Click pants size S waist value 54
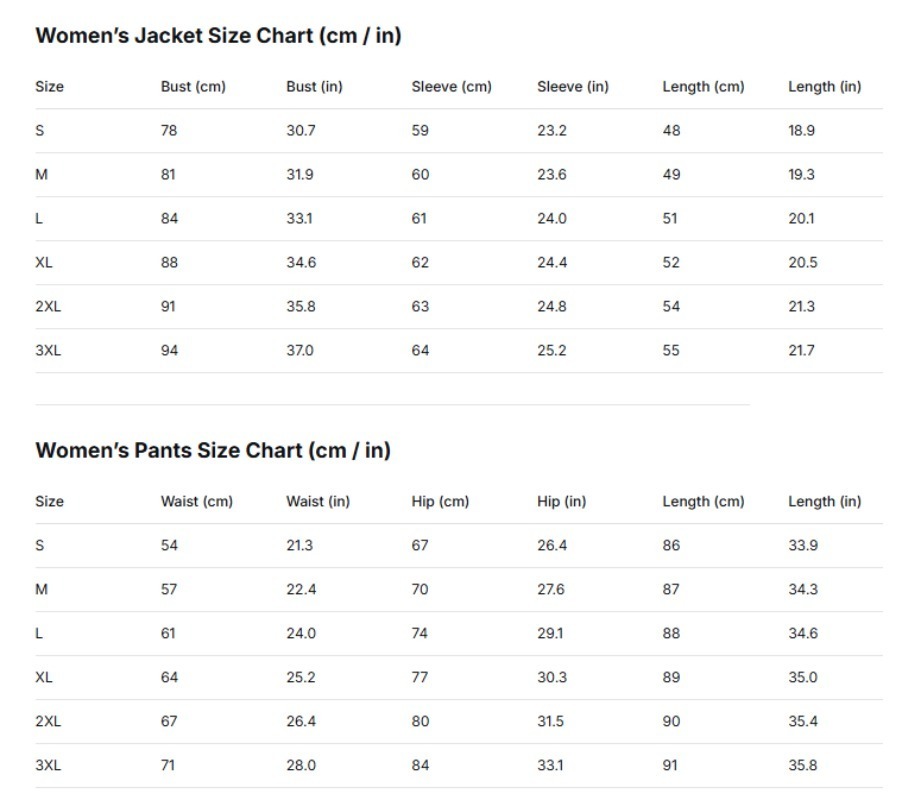Image resolution: width=902 pixels, height=800 pixels. point(169,545)
